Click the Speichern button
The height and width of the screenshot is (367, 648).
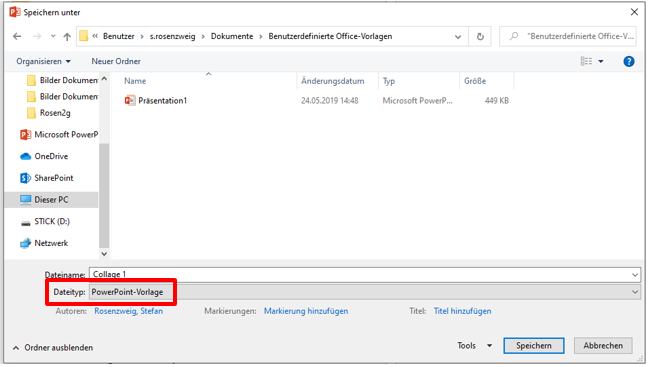[534, 346]
